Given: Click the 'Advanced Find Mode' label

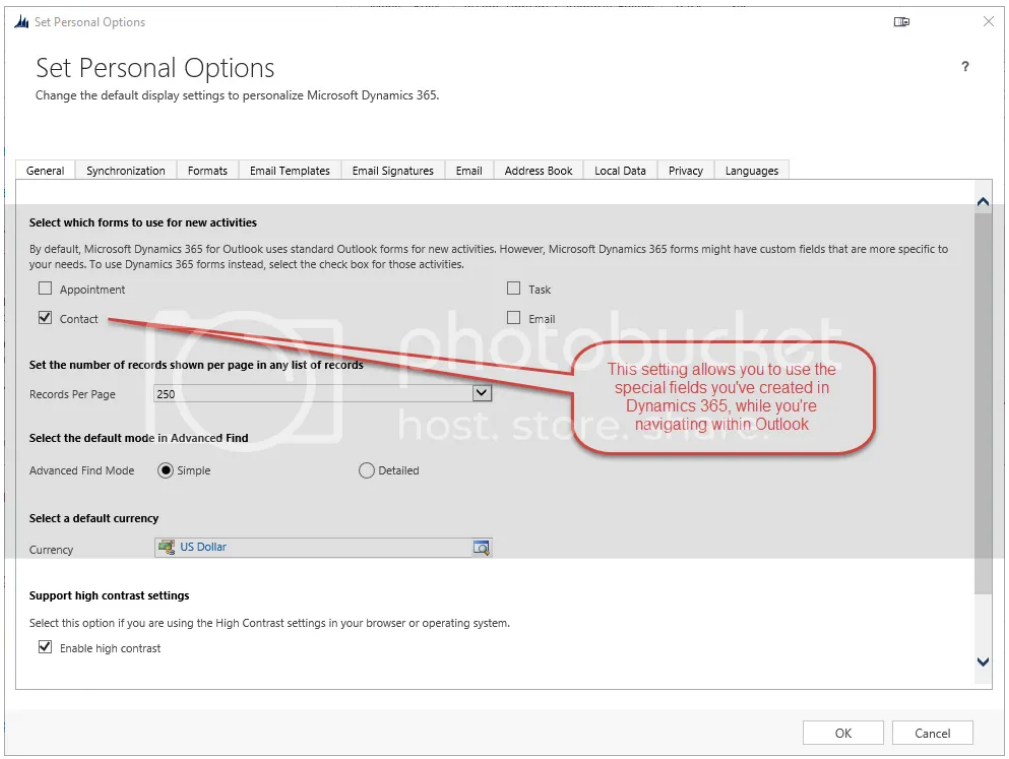Looking at the screenshot, I should tap(82, 471).
